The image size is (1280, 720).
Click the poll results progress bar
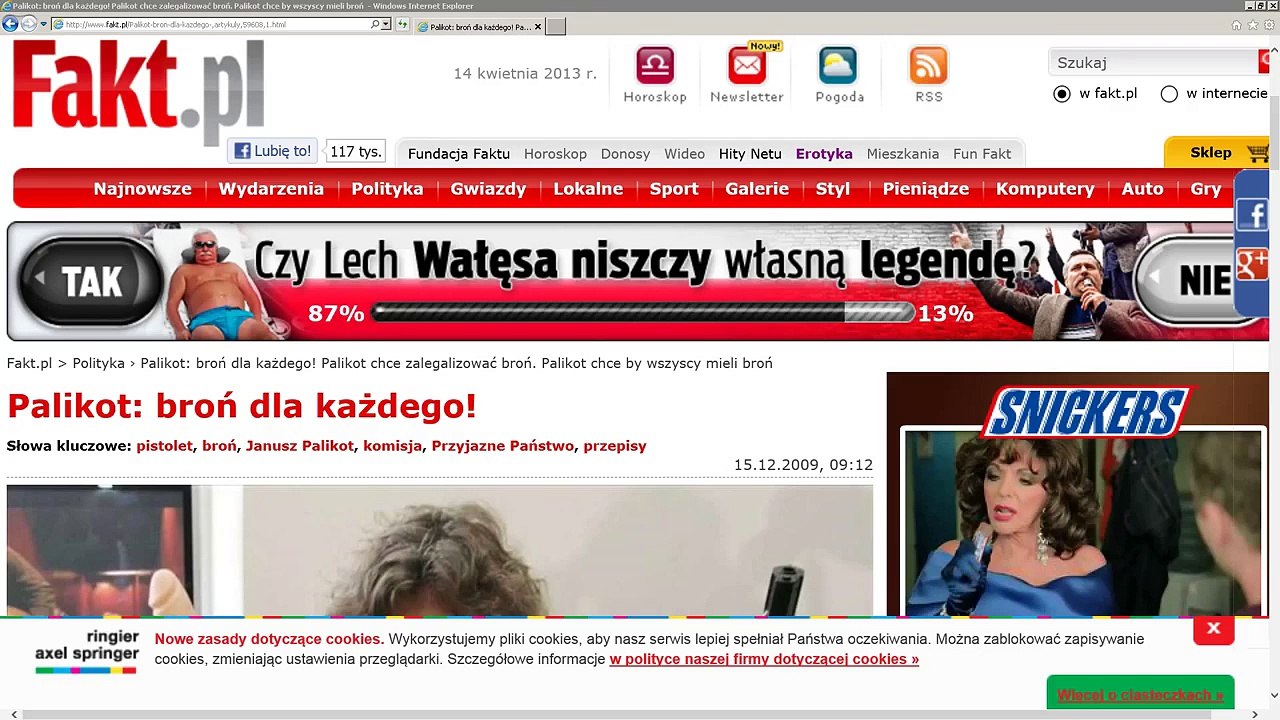(x=642, y=314)
